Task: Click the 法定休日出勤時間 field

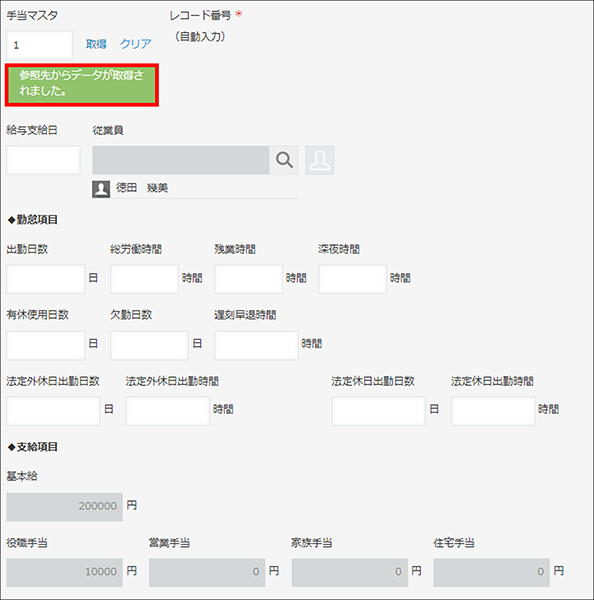Action: click(x=493, y=411)
